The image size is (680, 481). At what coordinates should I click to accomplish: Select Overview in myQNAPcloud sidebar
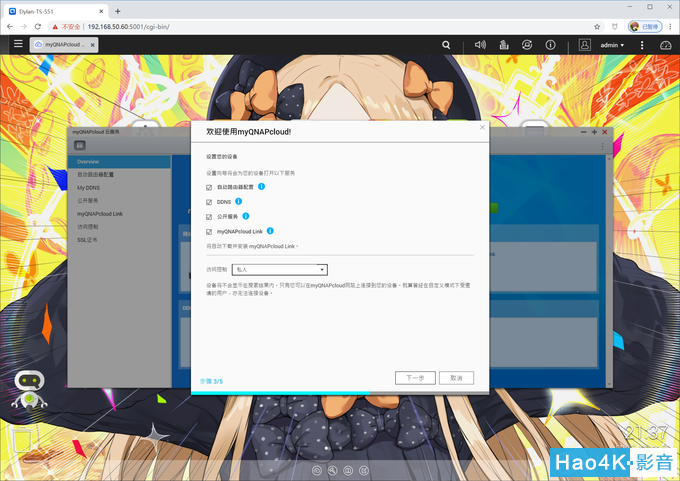119,162
